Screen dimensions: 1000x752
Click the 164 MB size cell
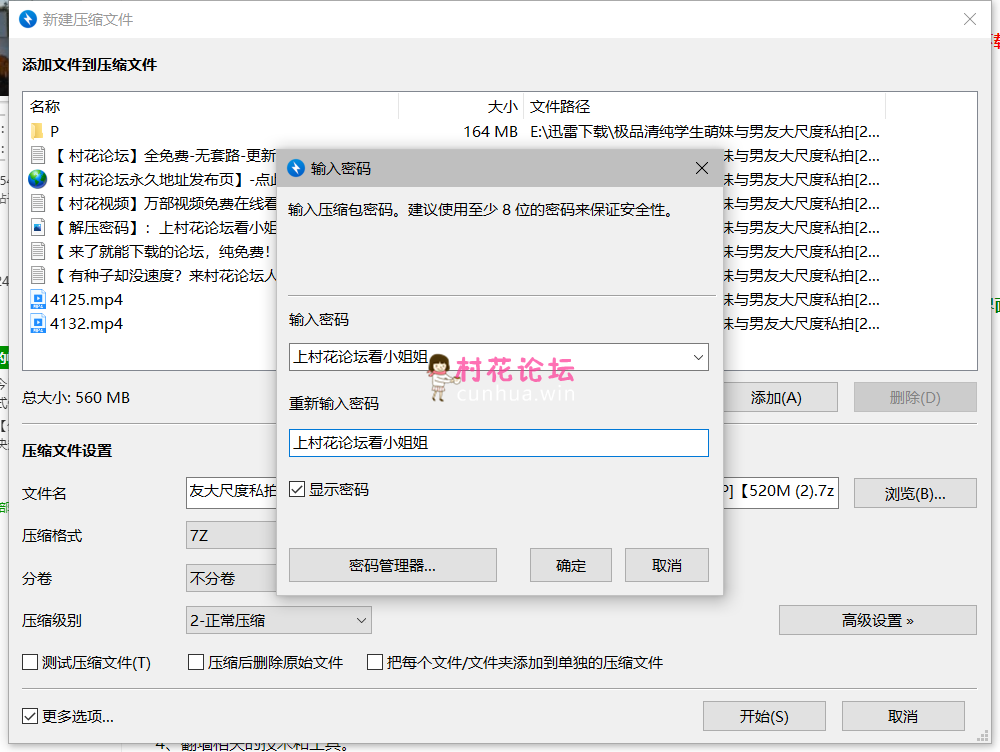click(490, 131)
